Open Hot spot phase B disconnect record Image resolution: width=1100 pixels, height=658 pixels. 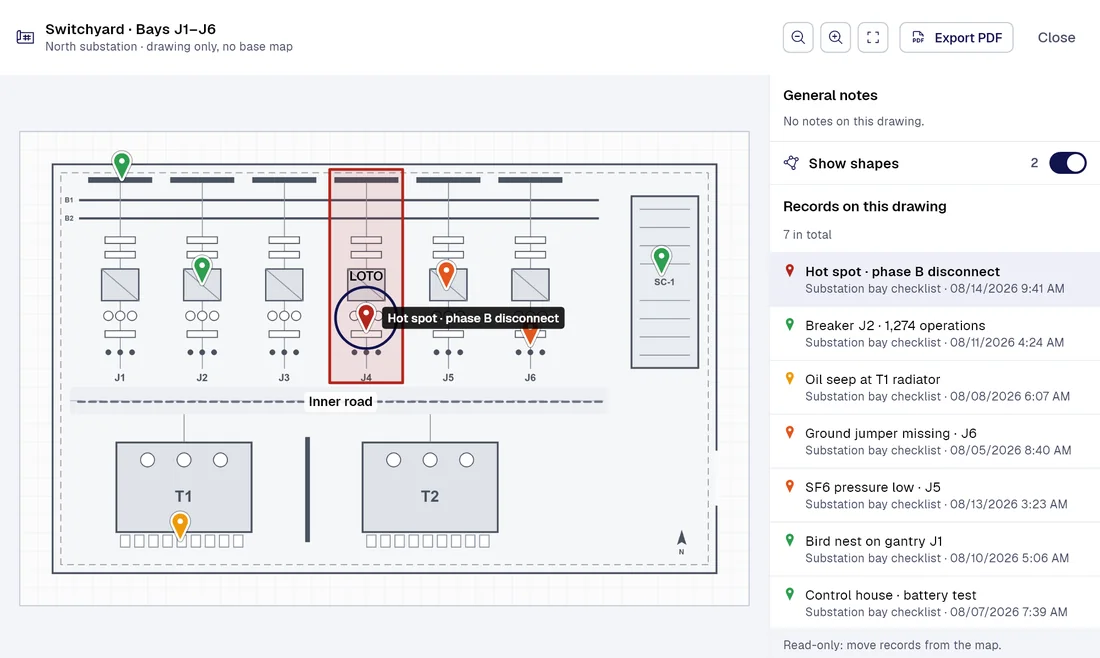934,279
